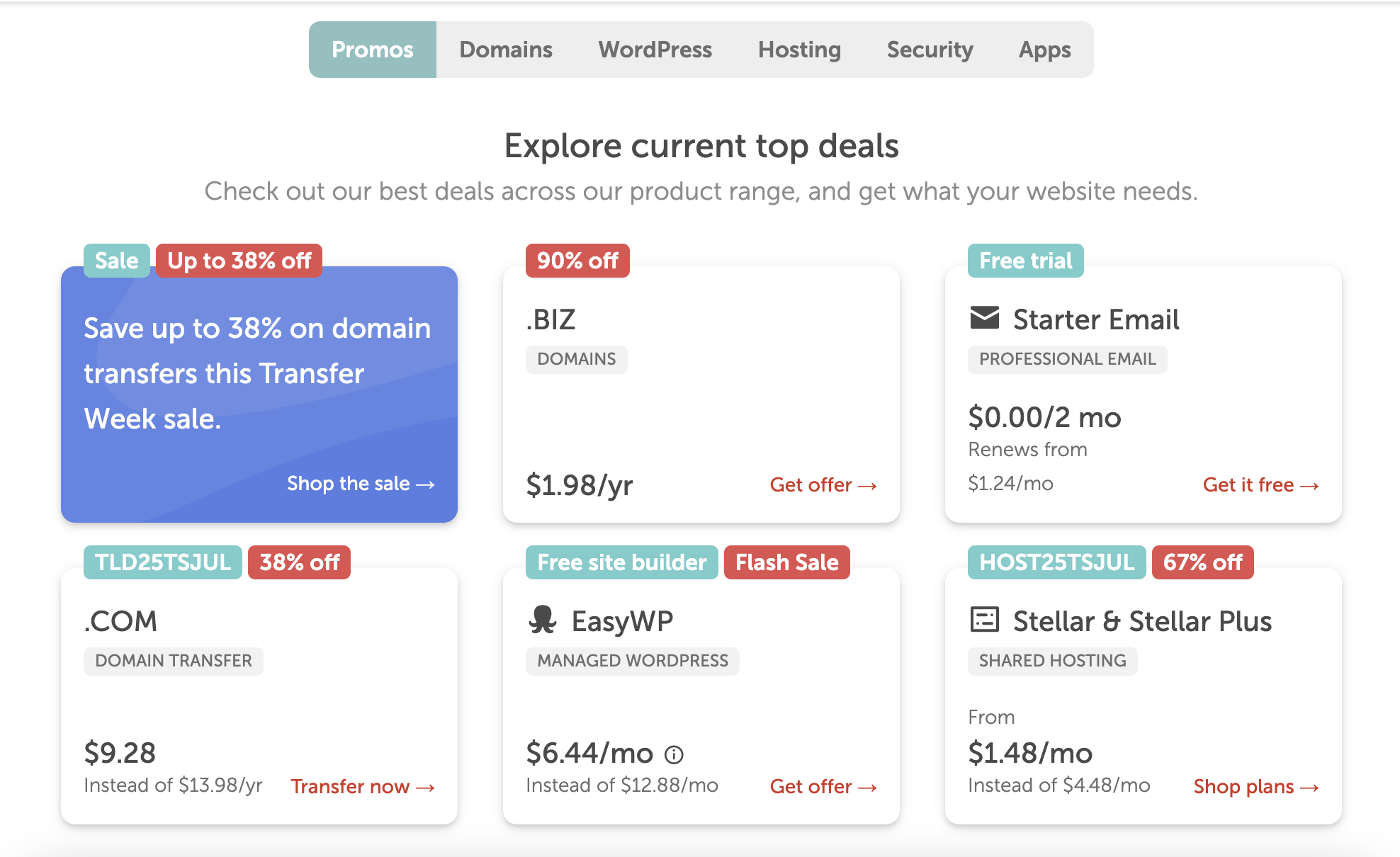
Task: Click the TLD25TSJUL promo code badge
Action: point(163,562)
